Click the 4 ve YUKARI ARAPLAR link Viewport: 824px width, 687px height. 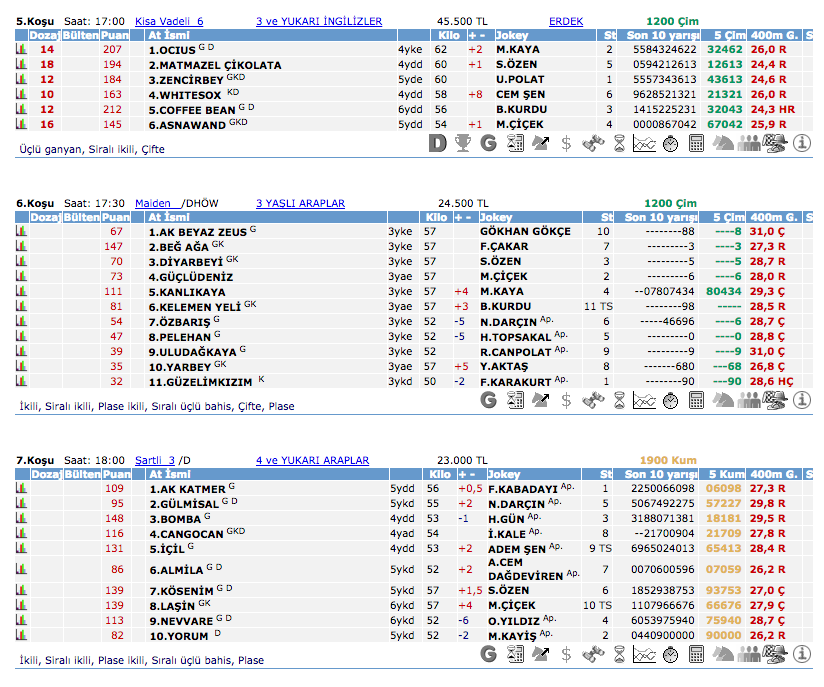point(312,460)
